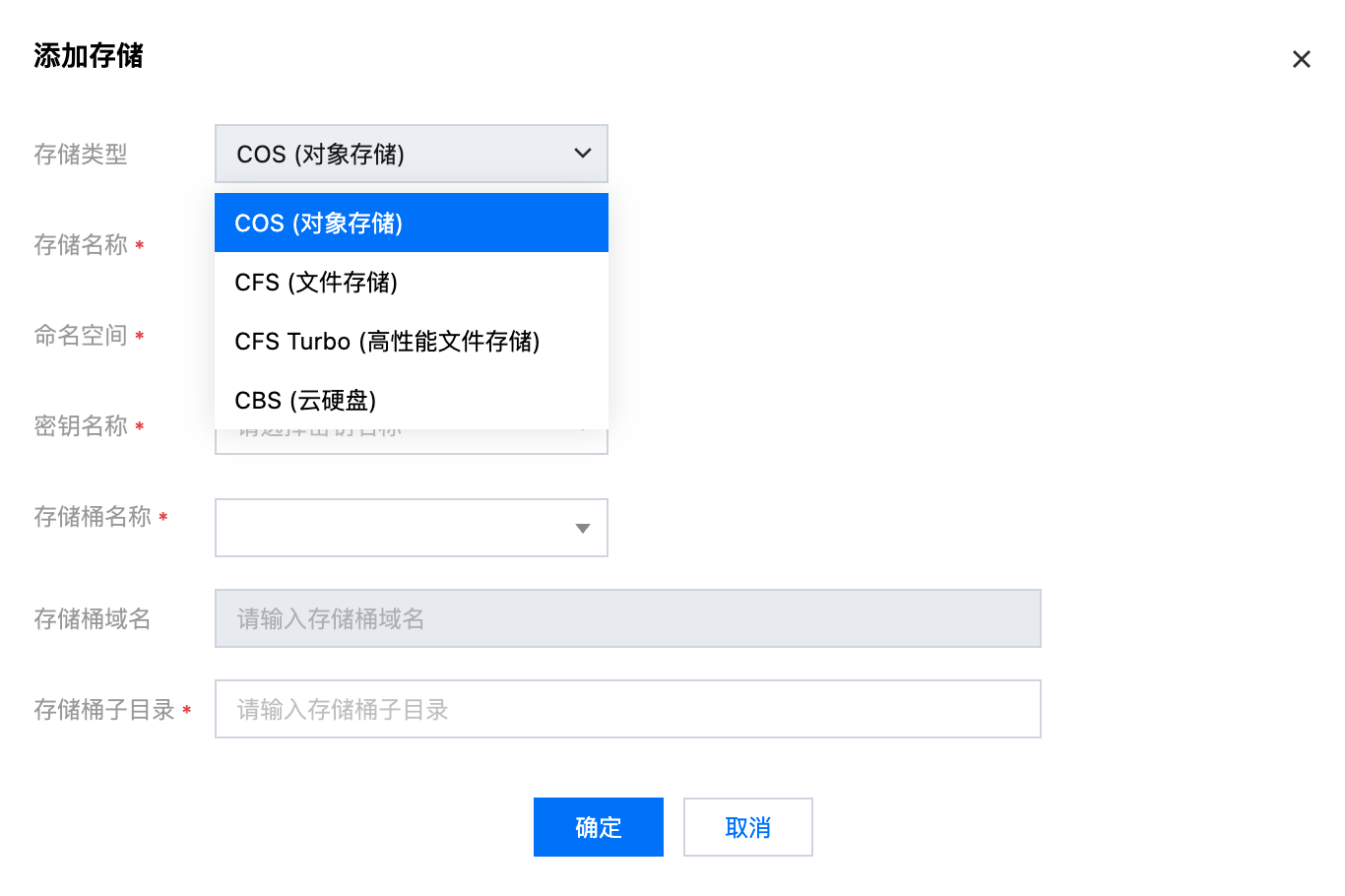Choose CFS (文件存储) from the list
This screenshot has height=896, width=1345.
[x=411, y=283]
